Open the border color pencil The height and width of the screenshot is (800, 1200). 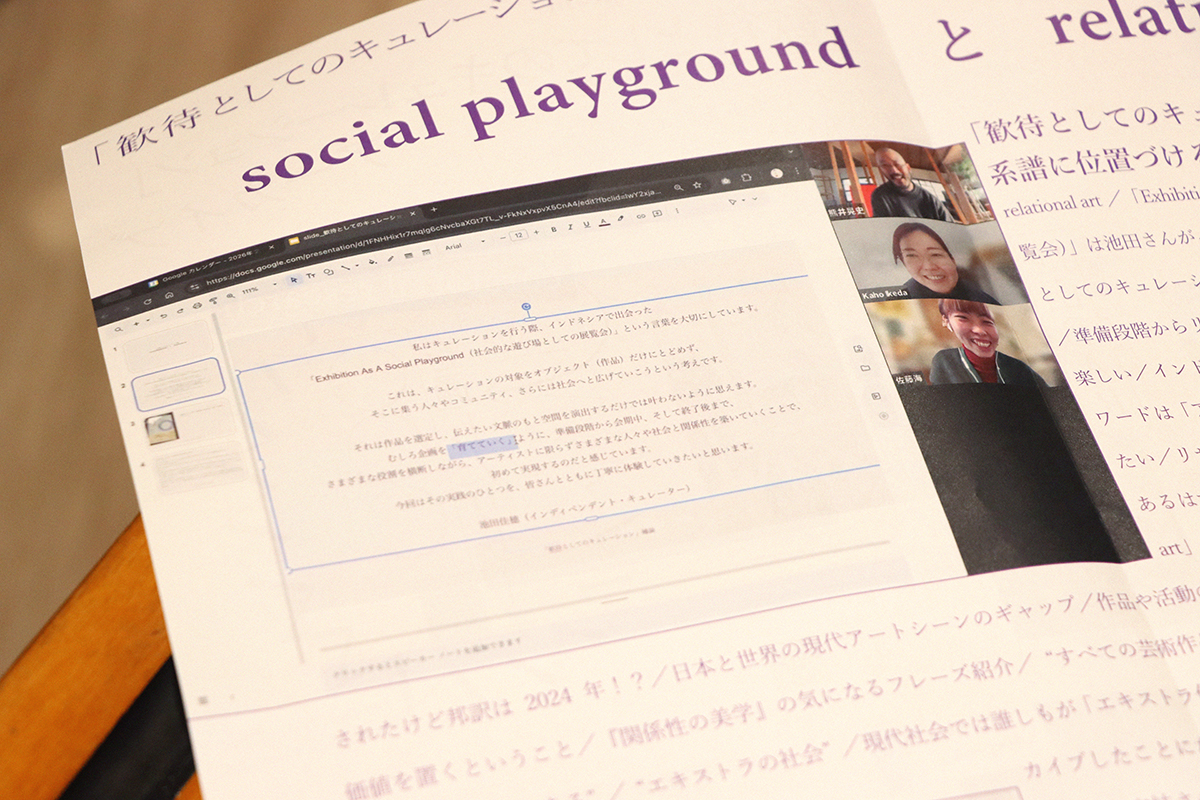point(390,258)
